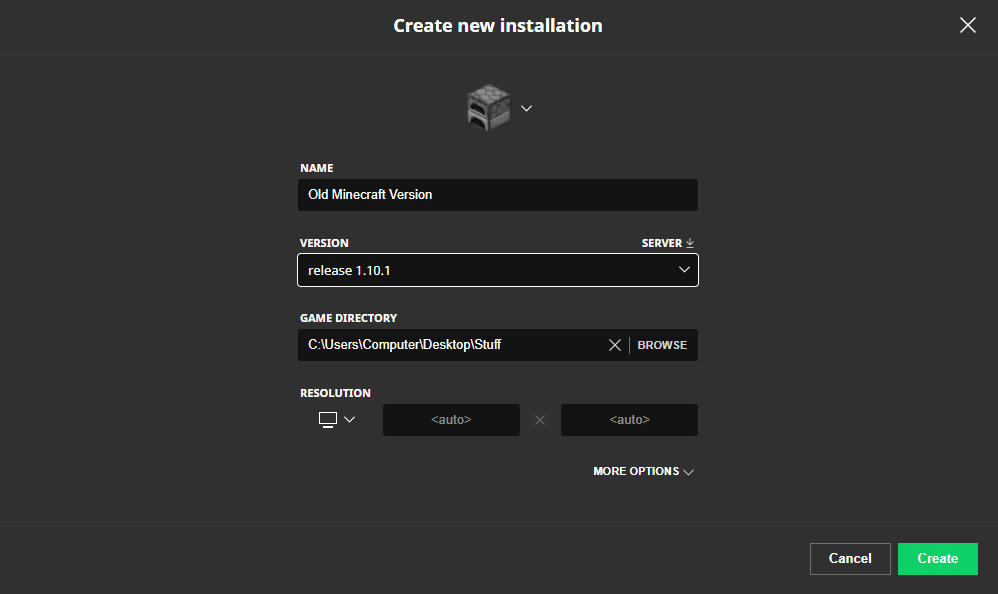Viewport: 998px width, 594px height.
Task: Click the resolution height auto field
Action: click(x=629, y=420)
